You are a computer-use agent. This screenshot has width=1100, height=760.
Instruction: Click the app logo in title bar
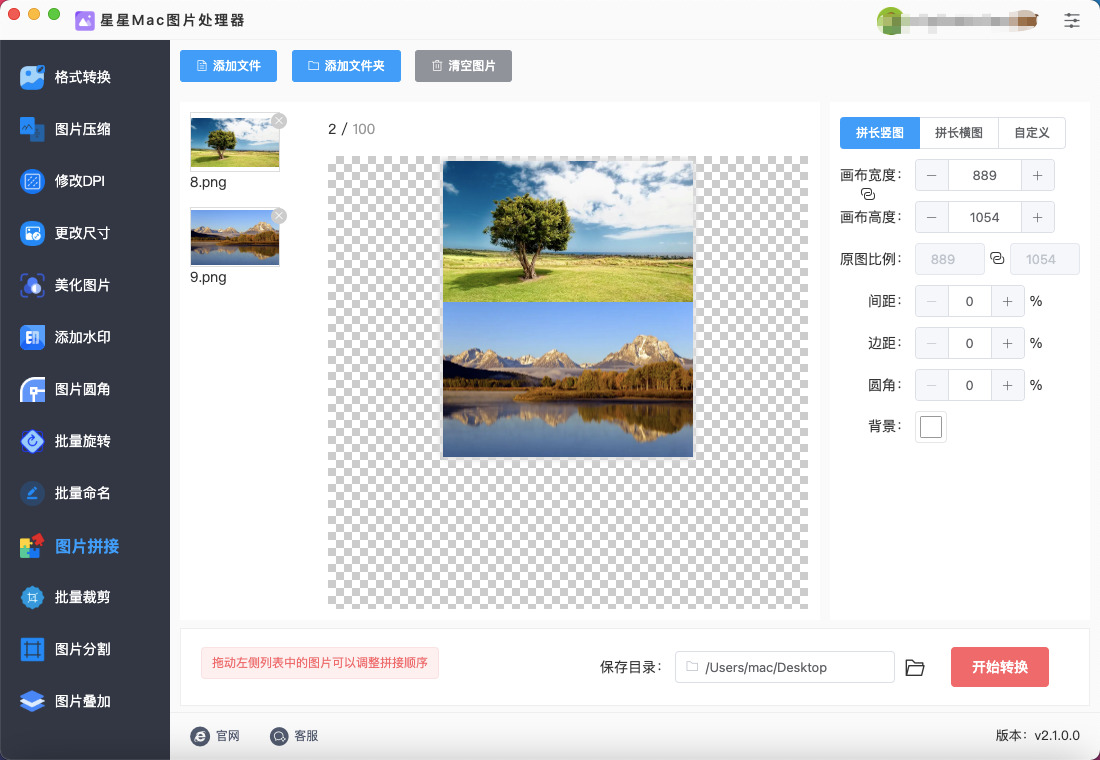[x=84, y=20]
